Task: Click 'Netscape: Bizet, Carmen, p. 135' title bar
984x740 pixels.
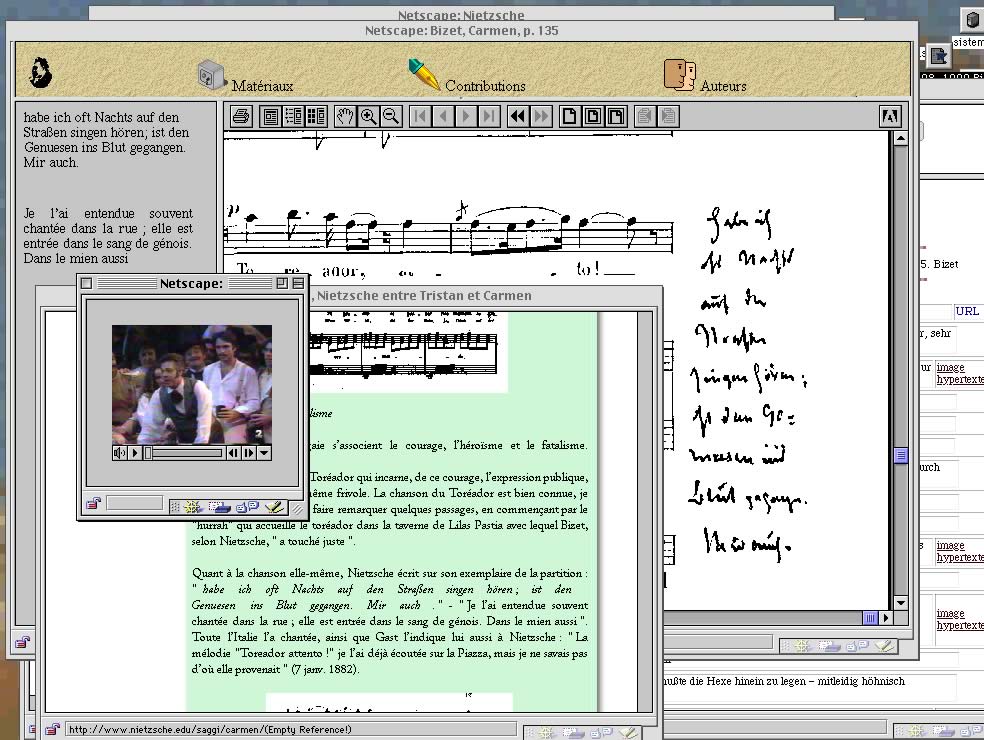Action: pyautogui.click(x=461, y=30)
